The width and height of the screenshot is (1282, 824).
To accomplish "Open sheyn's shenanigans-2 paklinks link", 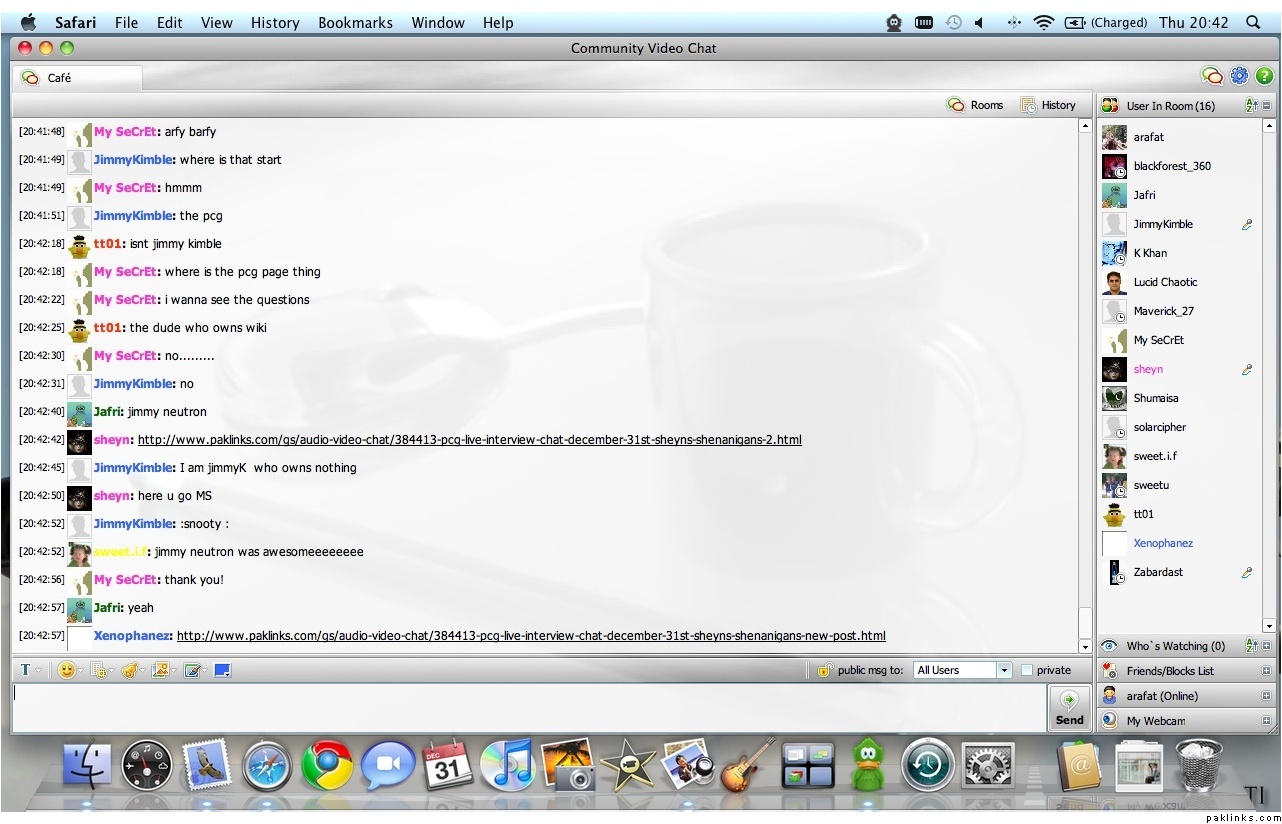I will [469, 440].
